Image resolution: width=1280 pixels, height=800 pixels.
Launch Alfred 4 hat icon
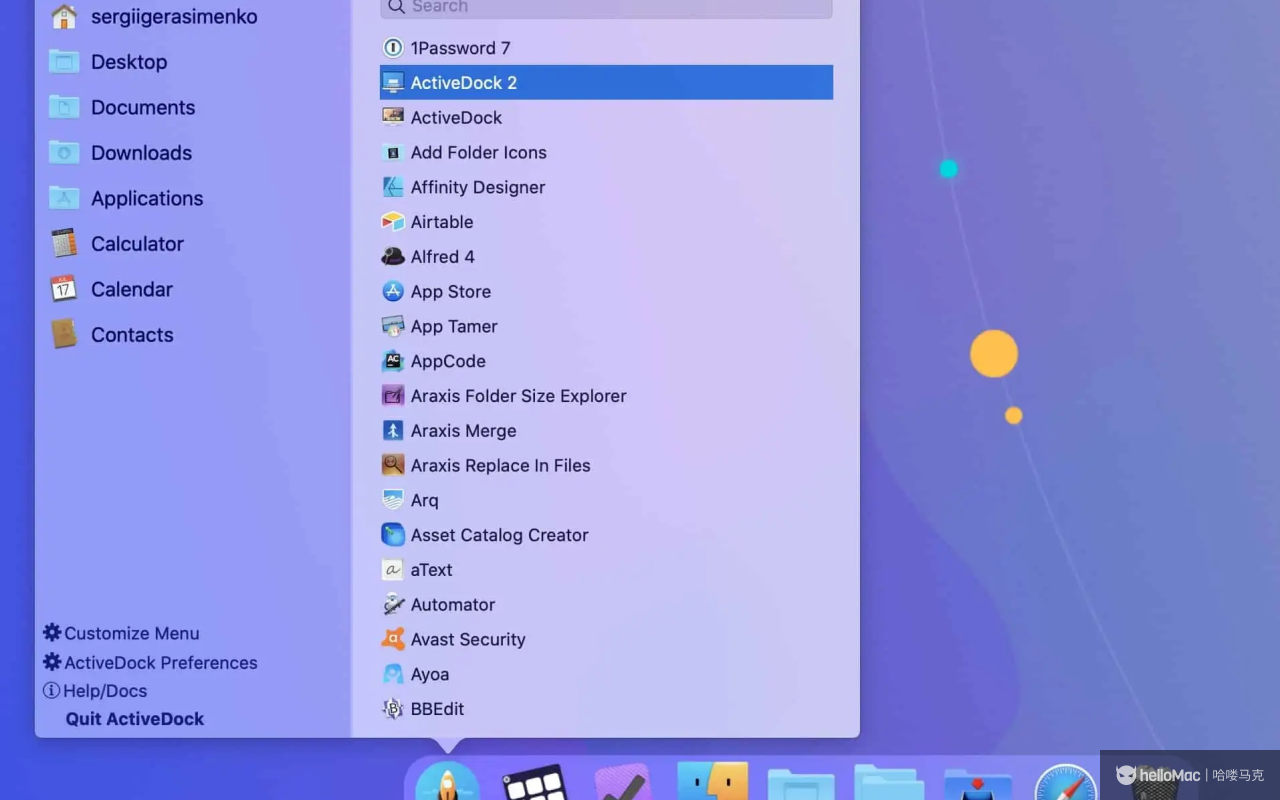tap(393, 257)
